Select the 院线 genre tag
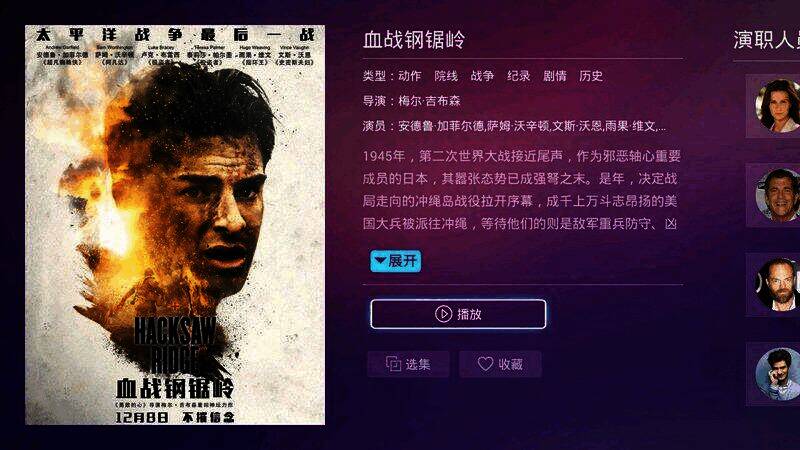The height and width of the screenshot is (450, 800). [446, 76]
